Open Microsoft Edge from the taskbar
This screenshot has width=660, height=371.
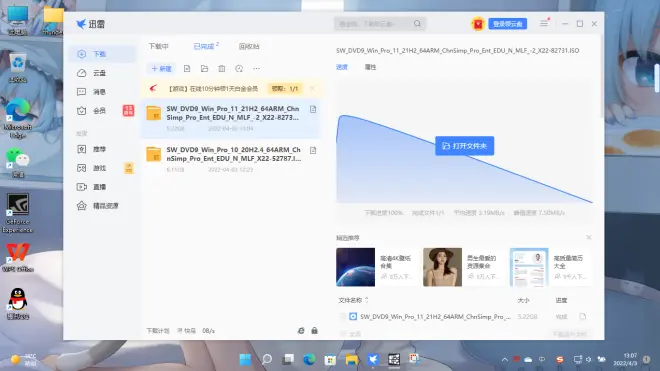coord(309,359)
